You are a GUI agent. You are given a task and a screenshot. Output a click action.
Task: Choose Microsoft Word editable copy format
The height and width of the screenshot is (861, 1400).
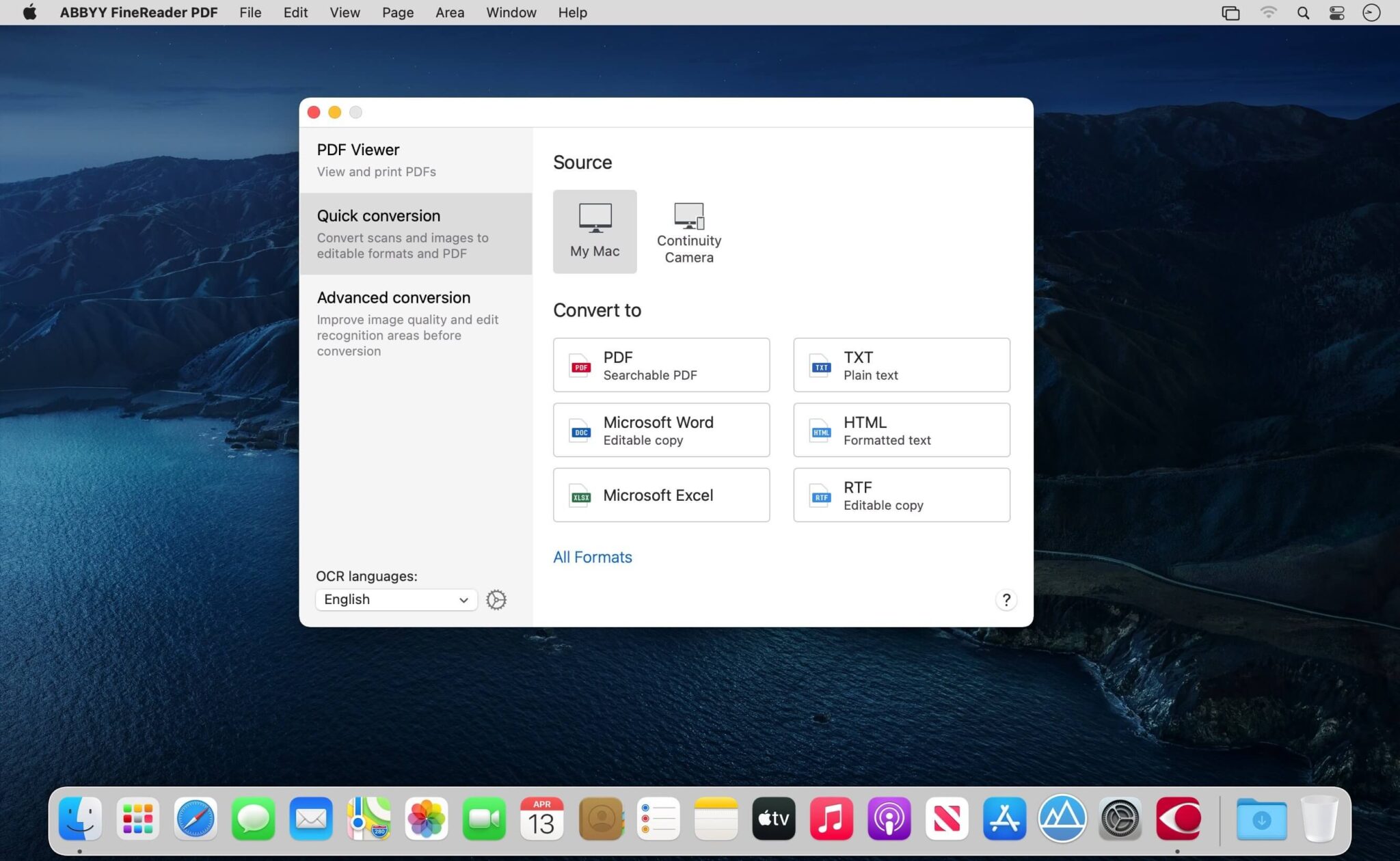point(660,430)
